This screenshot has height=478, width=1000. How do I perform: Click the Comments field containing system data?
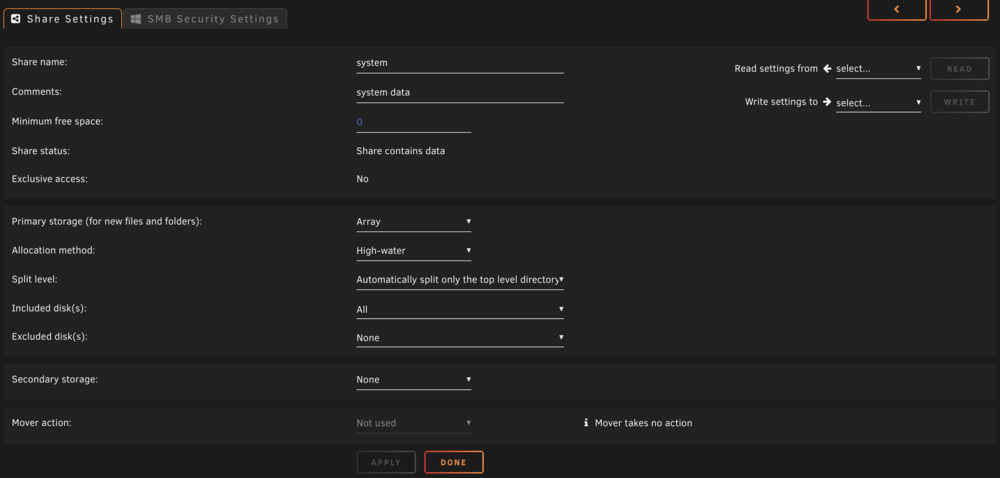(x=460, y=93)
